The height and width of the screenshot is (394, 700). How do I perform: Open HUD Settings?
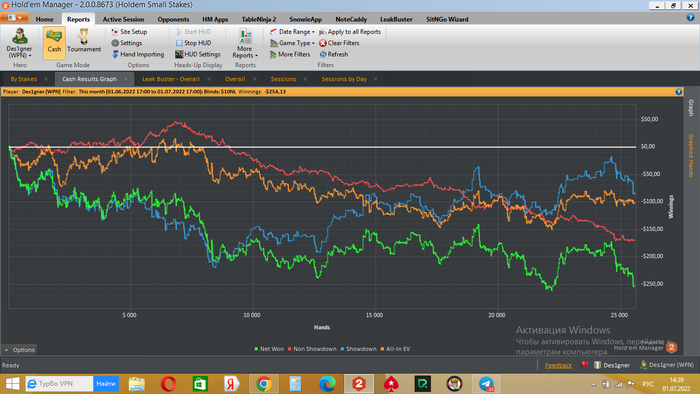[198, 54]
